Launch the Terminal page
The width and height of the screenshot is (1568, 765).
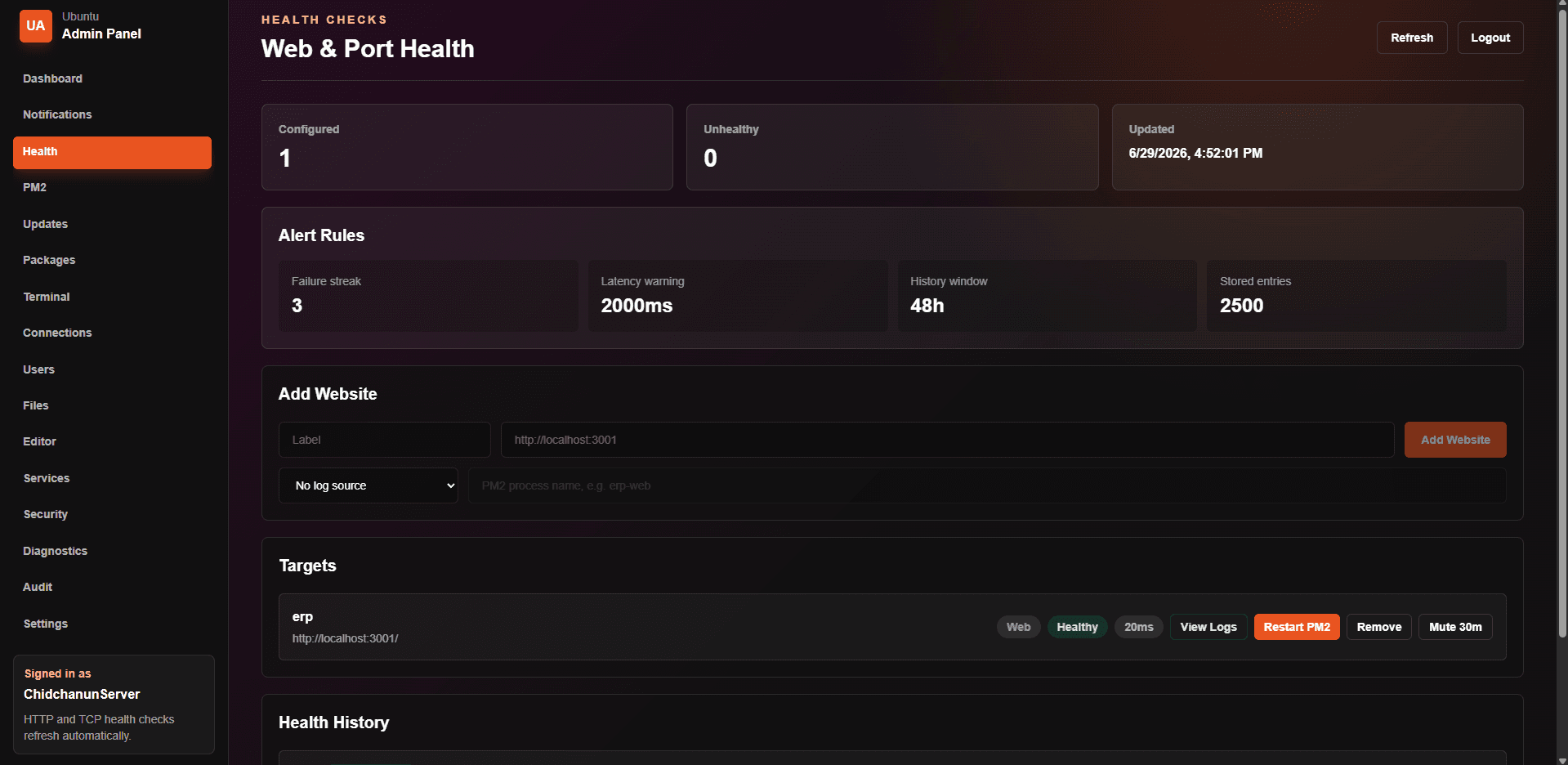point(47,297)
